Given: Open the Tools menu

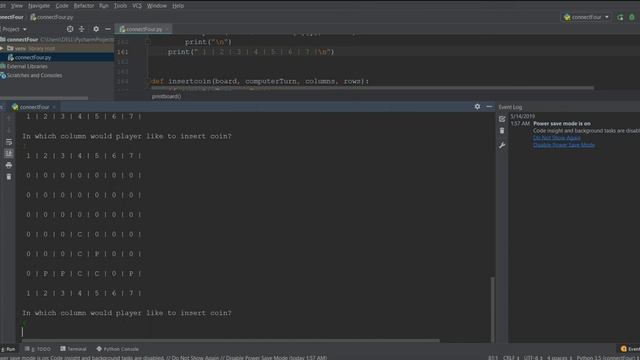Looking at the screenshot, I should [x=120, y=6].
